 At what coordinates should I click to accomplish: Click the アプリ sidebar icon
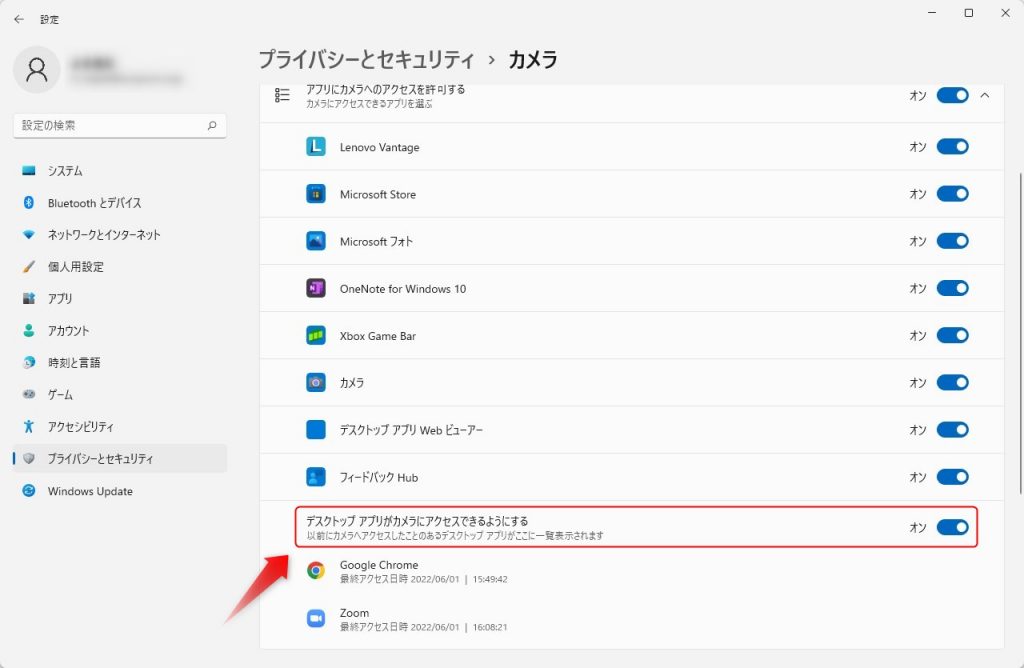tap(29, 298)
